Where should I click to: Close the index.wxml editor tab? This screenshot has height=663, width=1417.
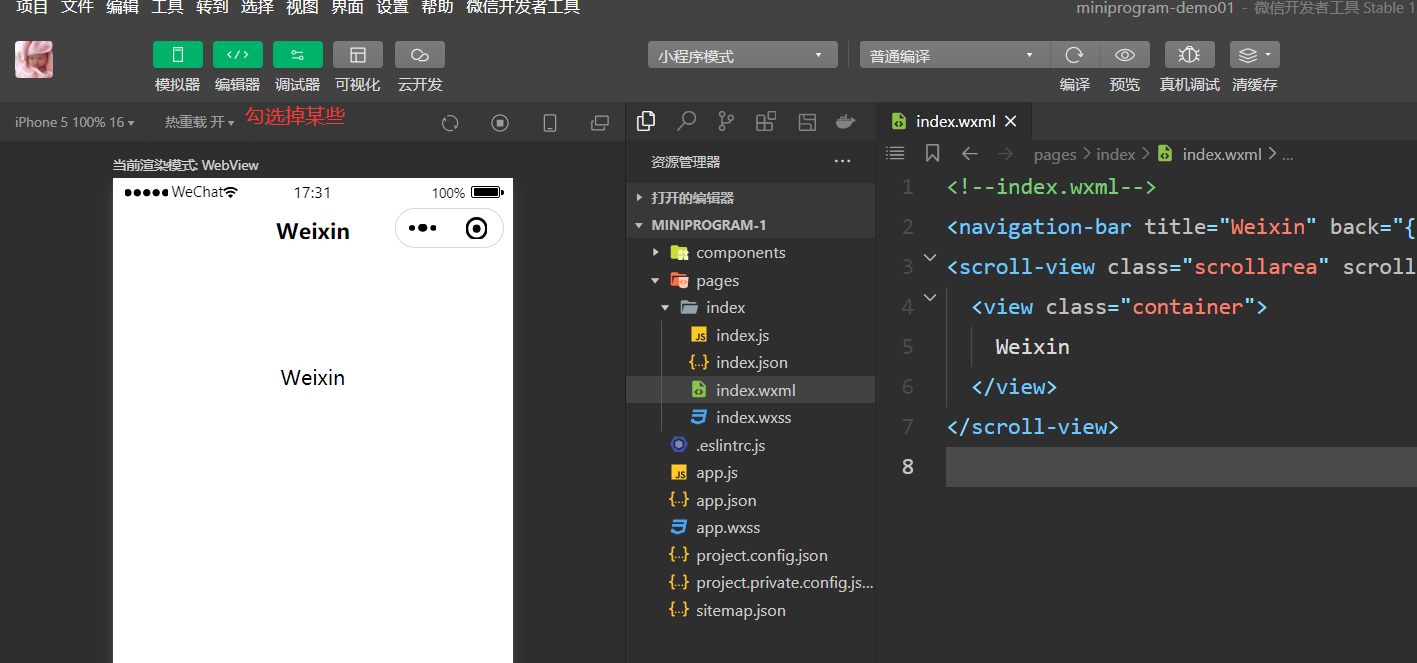(x=1010, y=121)
